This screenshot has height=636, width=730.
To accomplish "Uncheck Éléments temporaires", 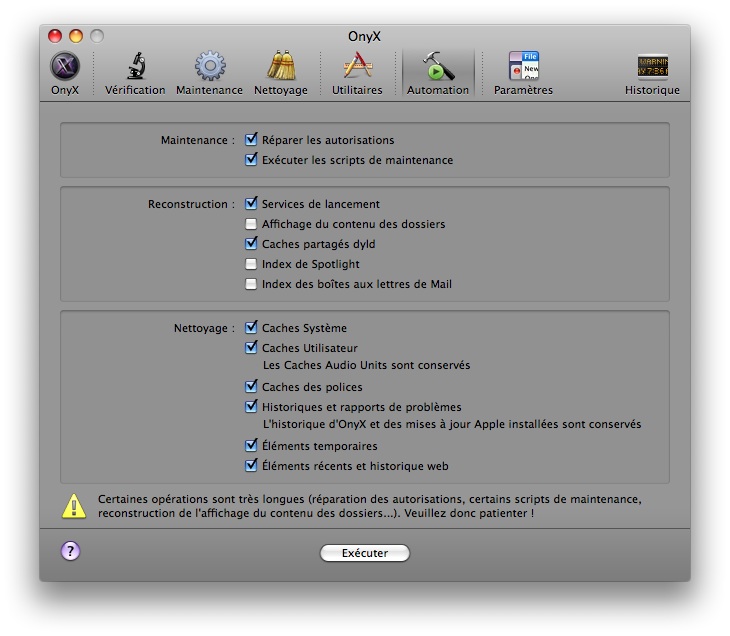I will (251, 446).
